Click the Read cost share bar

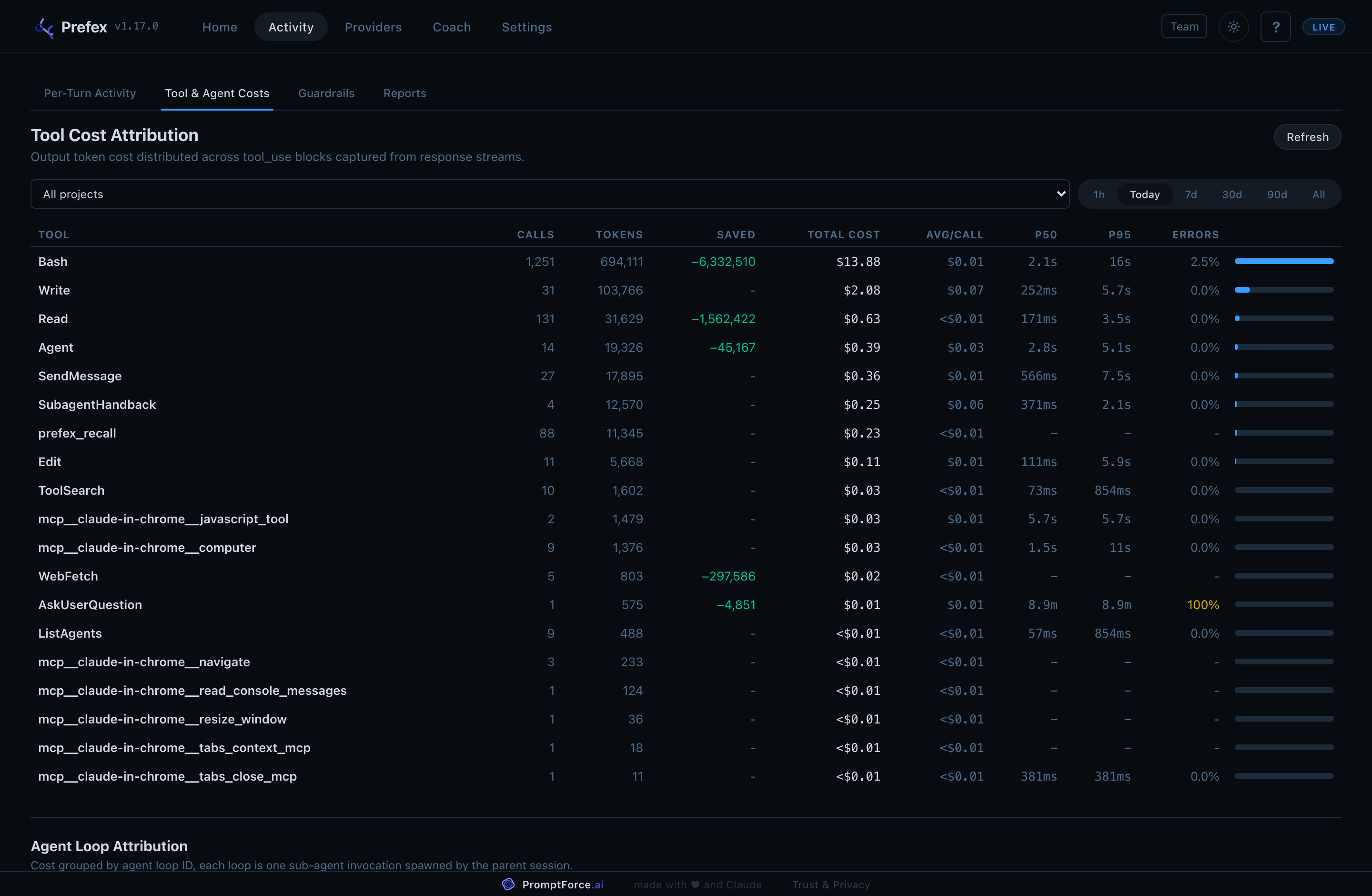point(1283,319)
